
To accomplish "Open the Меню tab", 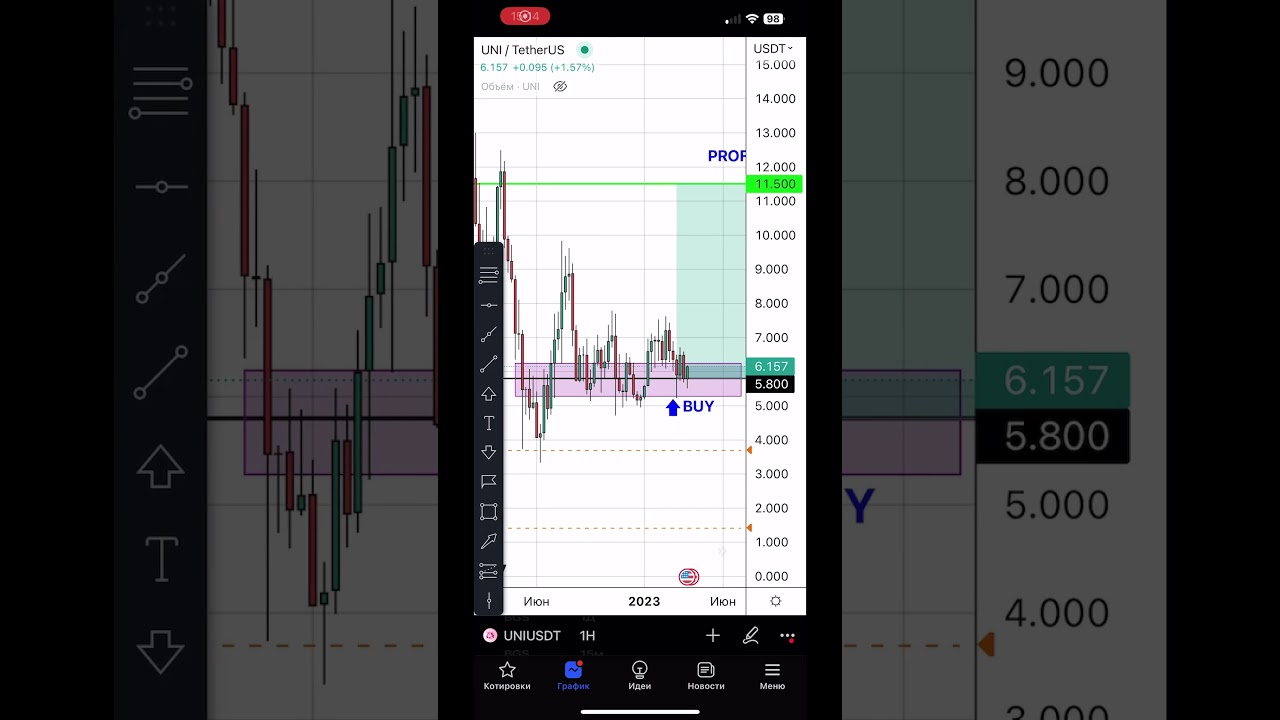I will point(772,675).
